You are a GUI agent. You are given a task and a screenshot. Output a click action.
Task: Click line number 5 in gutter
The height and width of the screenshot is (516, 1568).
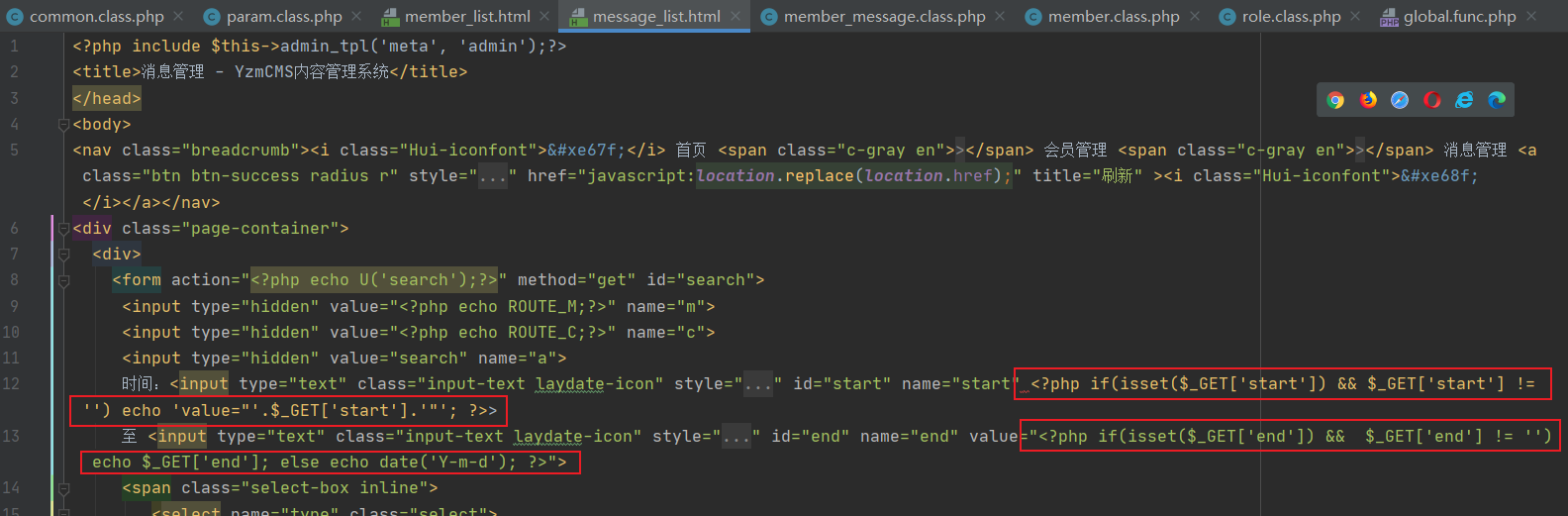coord(14,151)
